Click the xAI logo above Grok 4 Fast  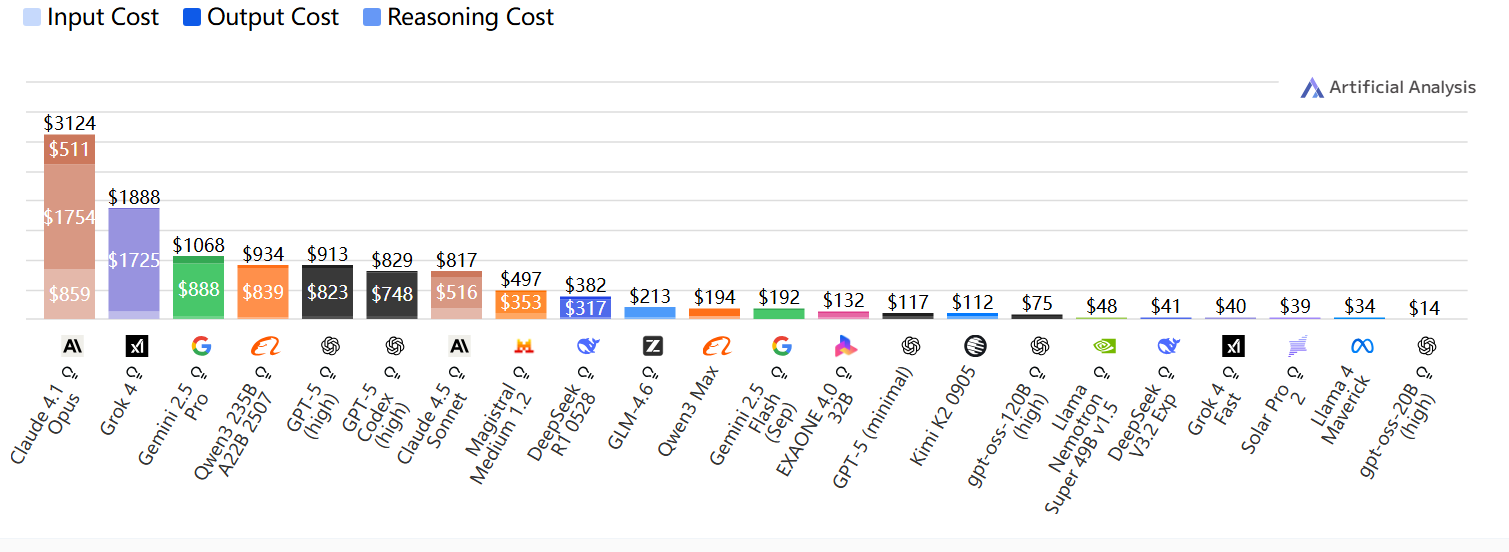click(1233, 346)
